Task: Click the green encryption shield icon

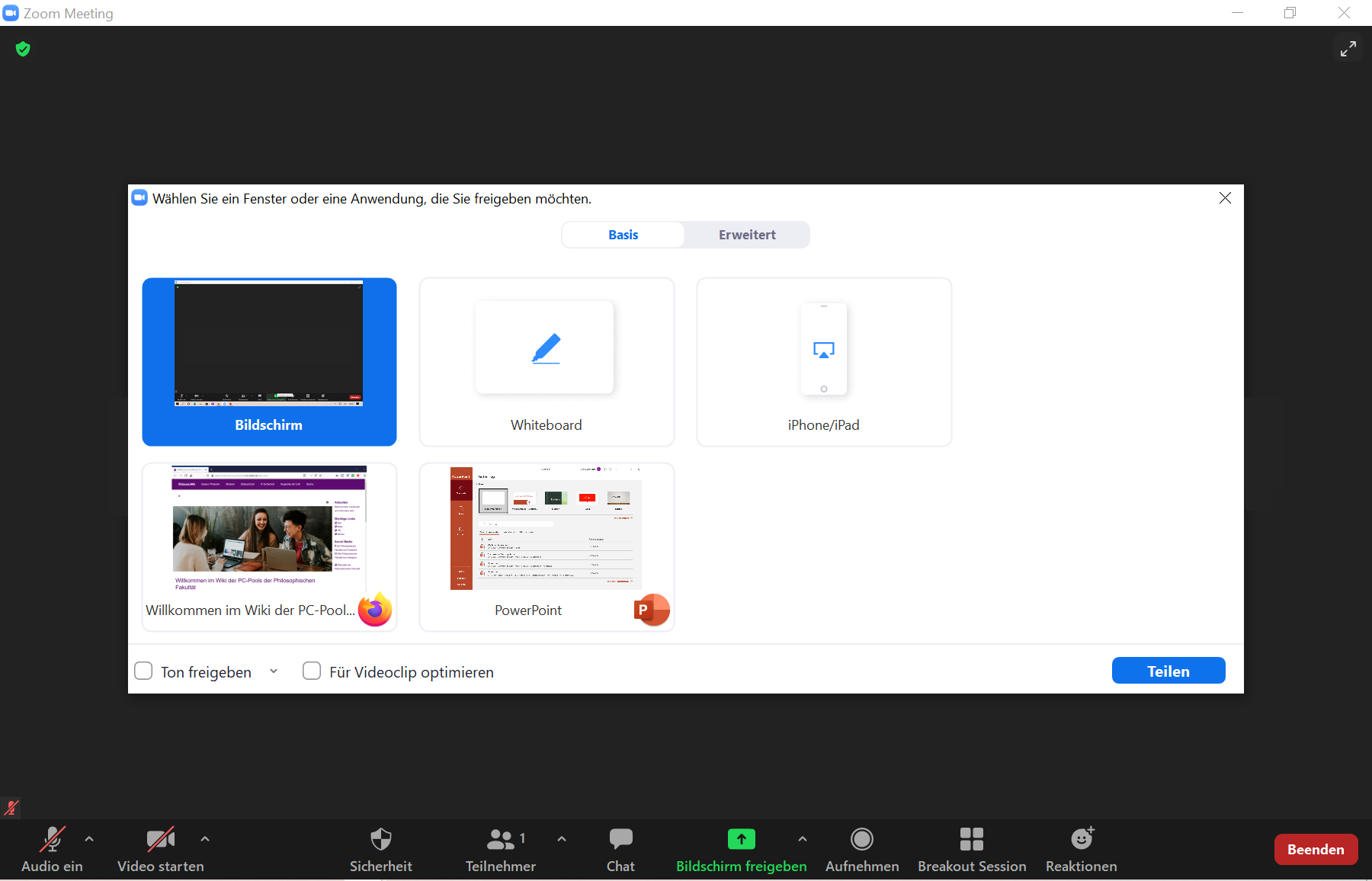Action: (x=23, y=49)
